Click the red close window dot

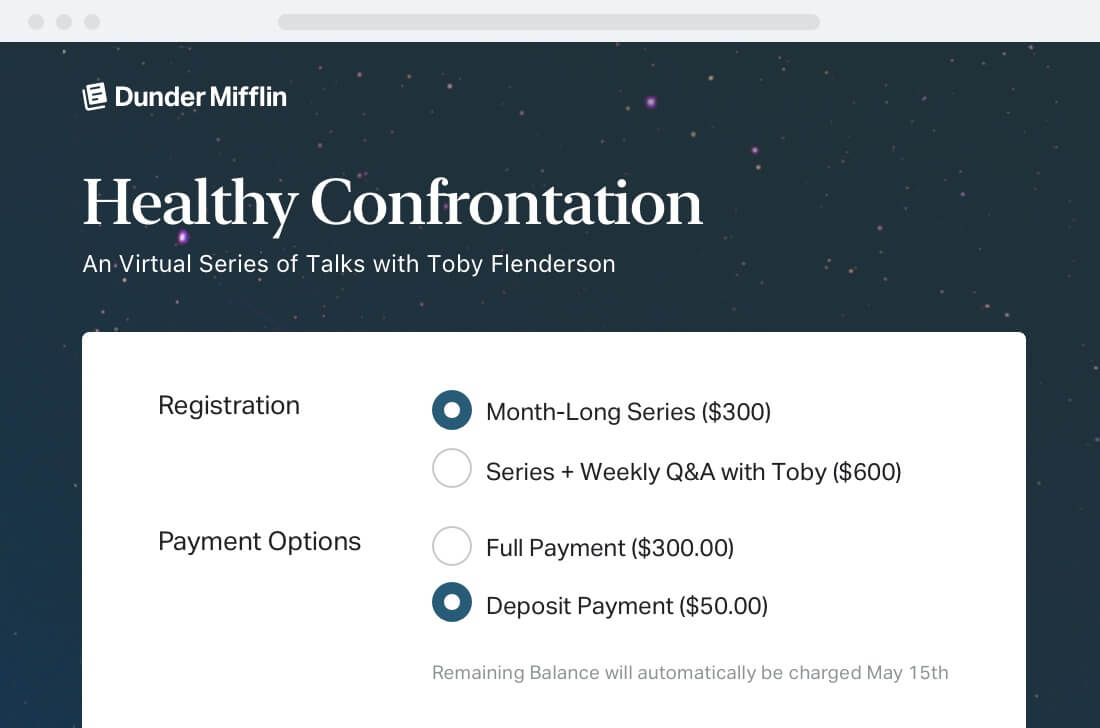click(x=37, y=21)
